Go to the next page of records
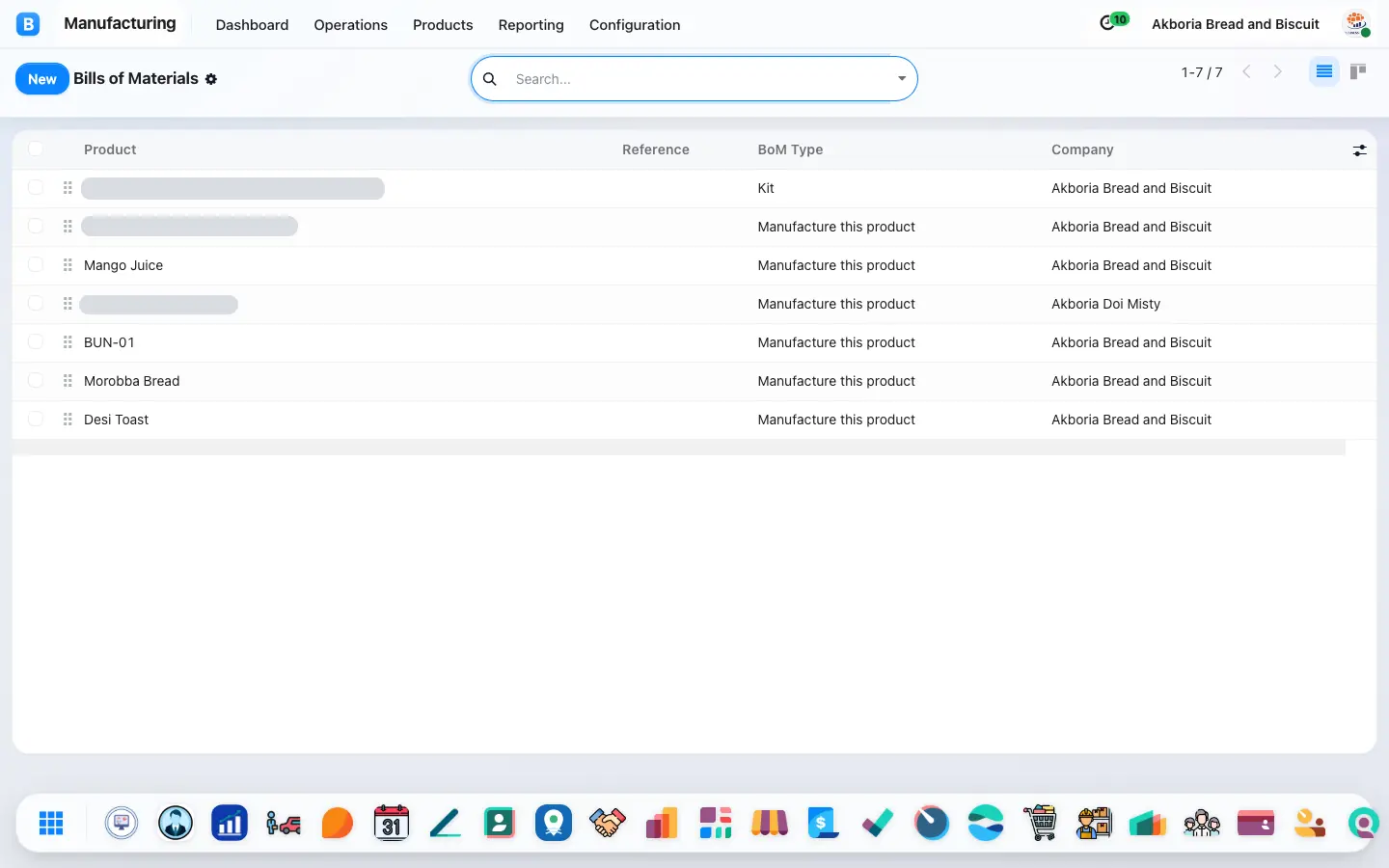 tap(1278, 71)
